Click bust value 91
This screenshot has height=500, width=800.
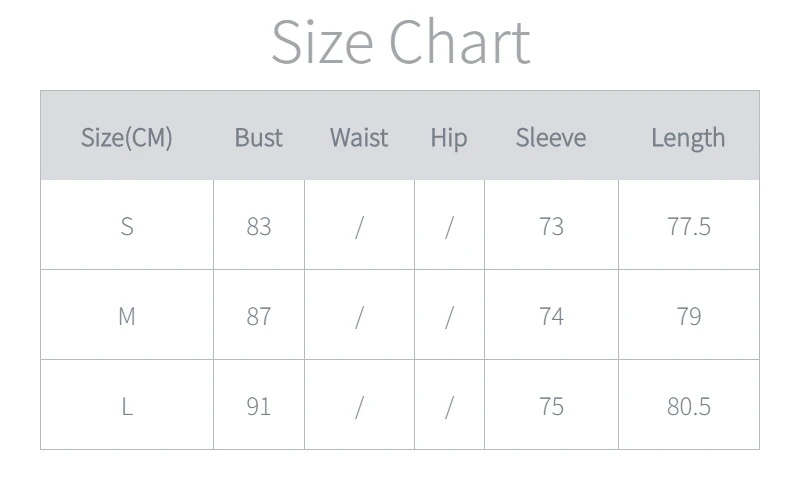pos(259,406)
